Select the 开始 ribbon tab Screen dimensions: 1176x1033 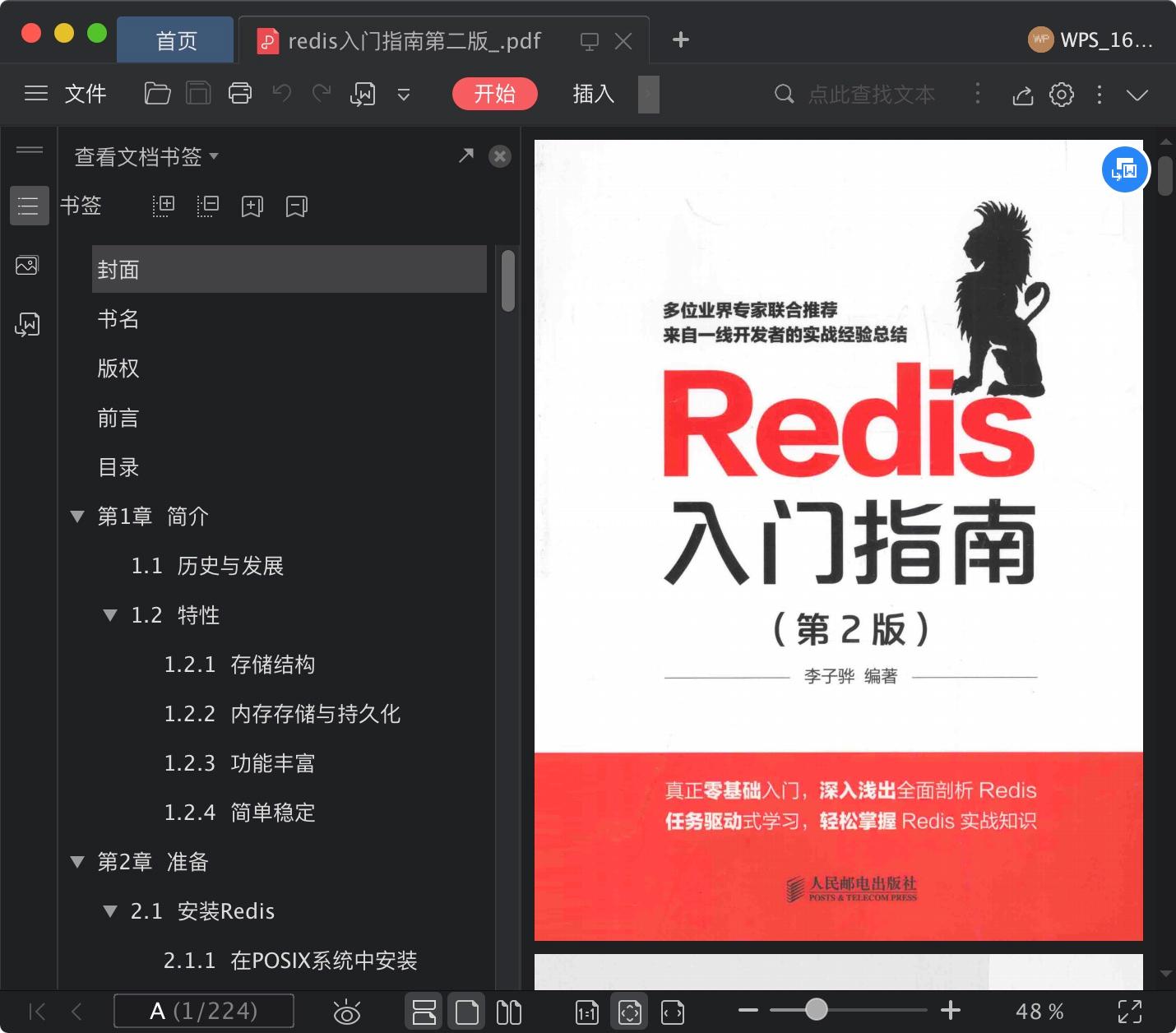coord(495,94)
